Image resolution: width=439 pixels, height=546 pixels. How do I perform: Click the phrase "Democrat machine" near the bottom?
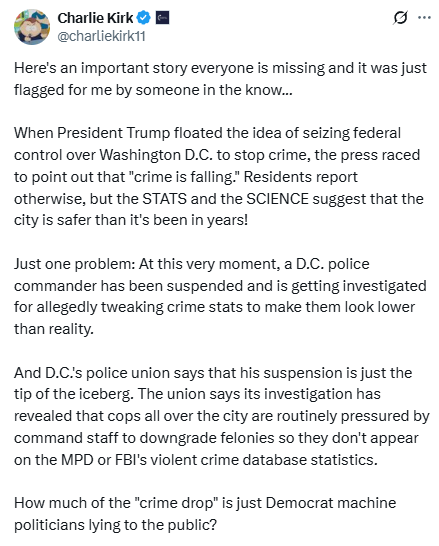(331, 503)
